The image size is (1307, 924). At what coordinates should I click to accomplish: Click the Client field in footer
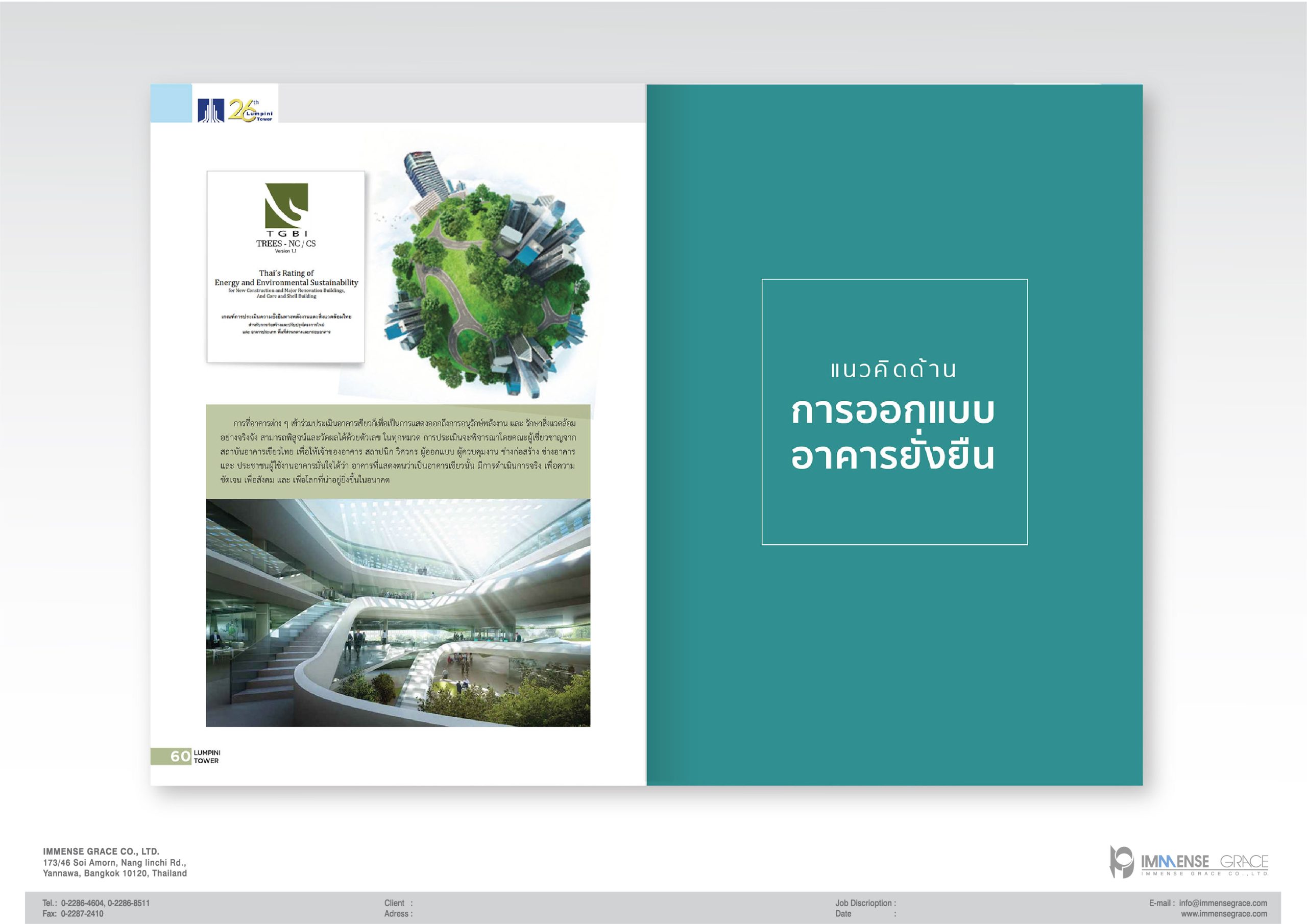[x=398, y=903]
